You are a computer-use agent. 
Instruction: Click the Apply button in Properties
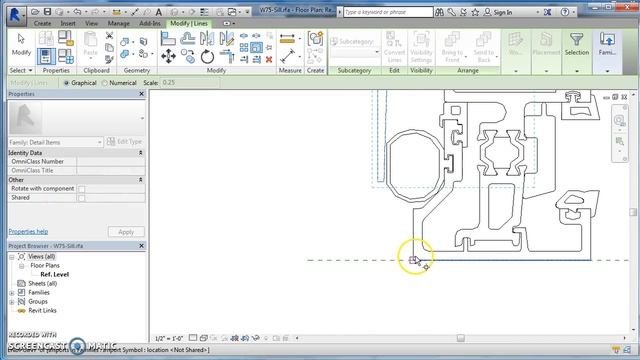(126, 231)
